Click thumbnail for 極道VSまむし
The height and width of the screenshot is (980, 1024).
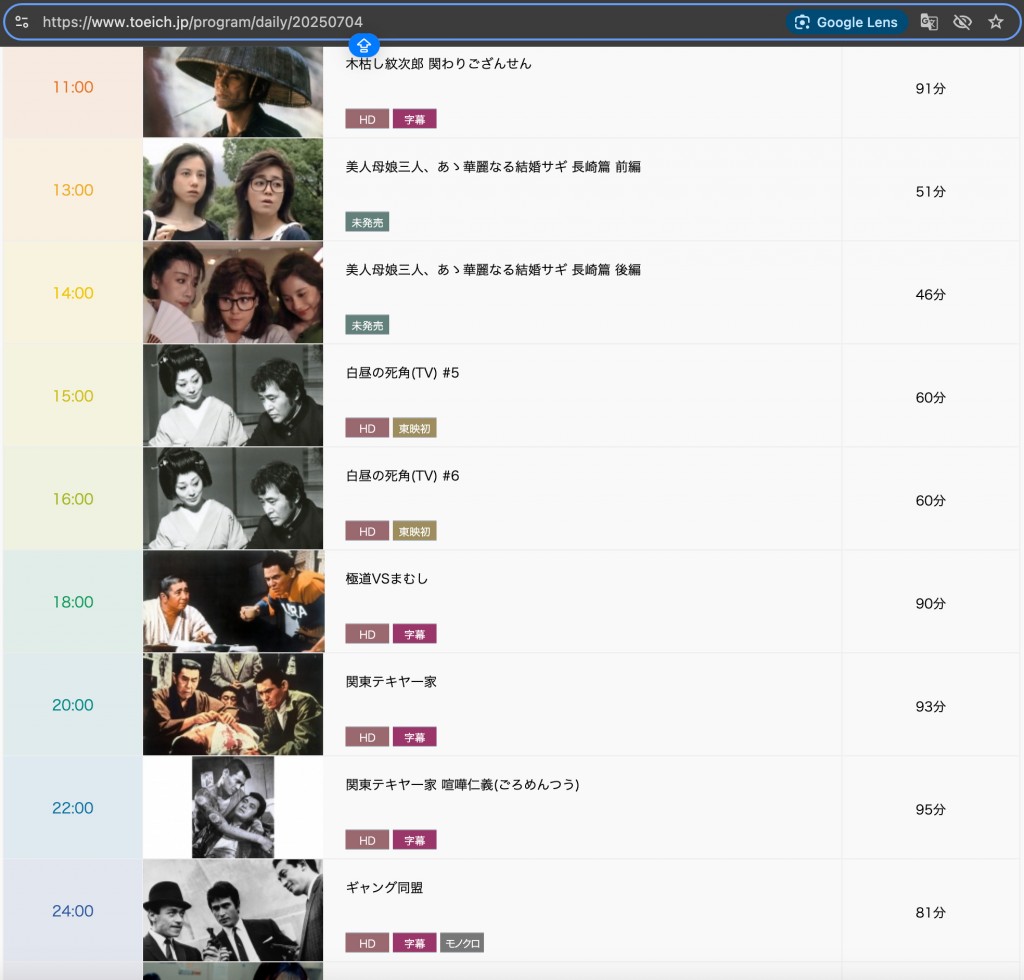click(233, 601)
